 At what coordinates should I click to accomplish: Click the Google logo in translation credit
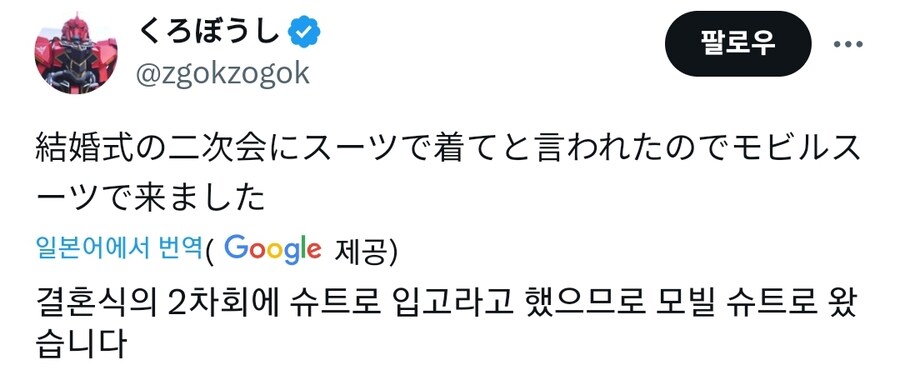point(273,249)
